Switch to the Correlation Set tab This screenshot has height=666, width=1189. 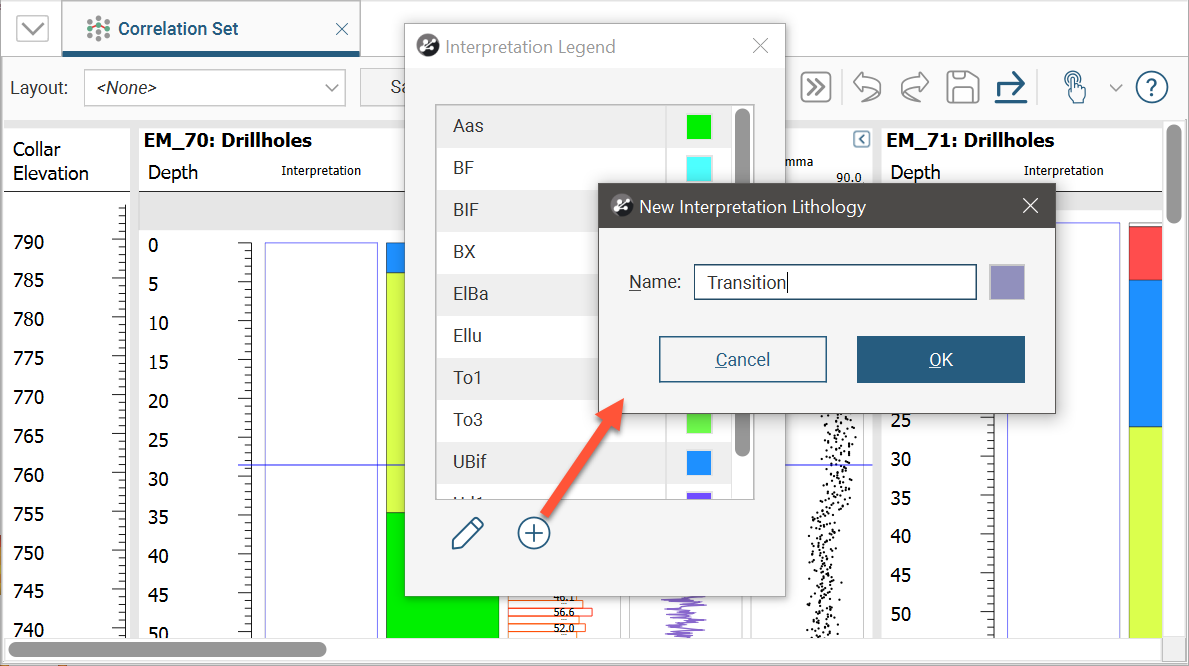pyautogui.click(x=178, y=29)
